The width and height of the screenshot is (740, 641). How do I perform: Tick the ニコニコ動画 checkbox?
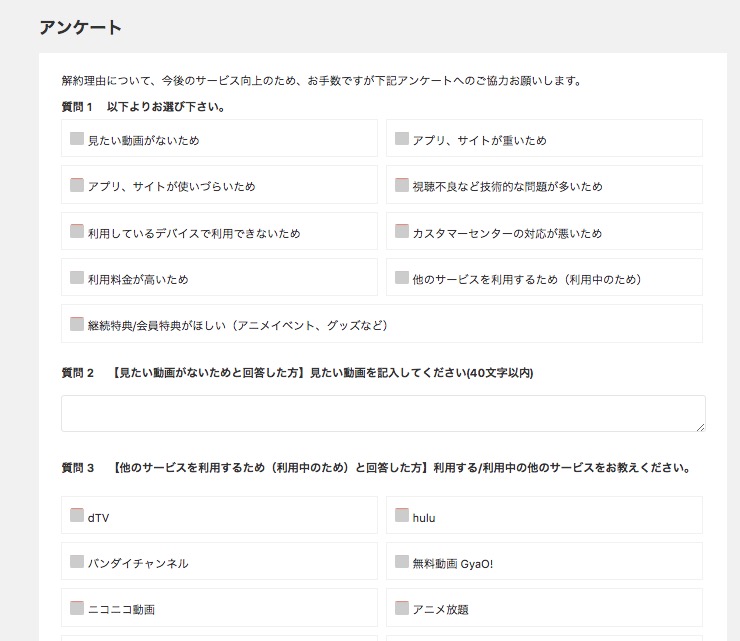pos(77,607)
